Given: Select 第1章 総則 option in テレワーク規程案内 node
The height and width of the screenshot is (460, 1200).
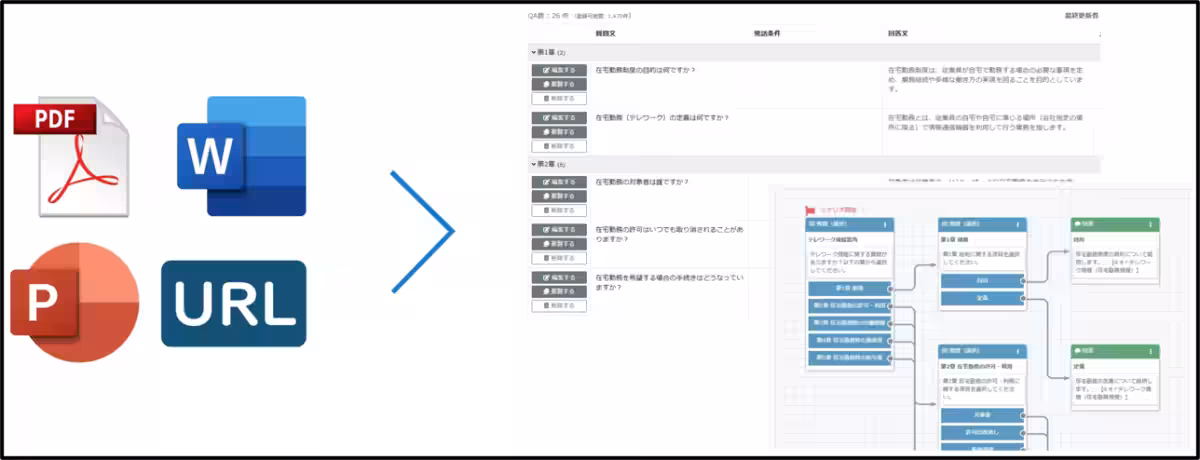Looking at the screenshot, I should 847,289.
